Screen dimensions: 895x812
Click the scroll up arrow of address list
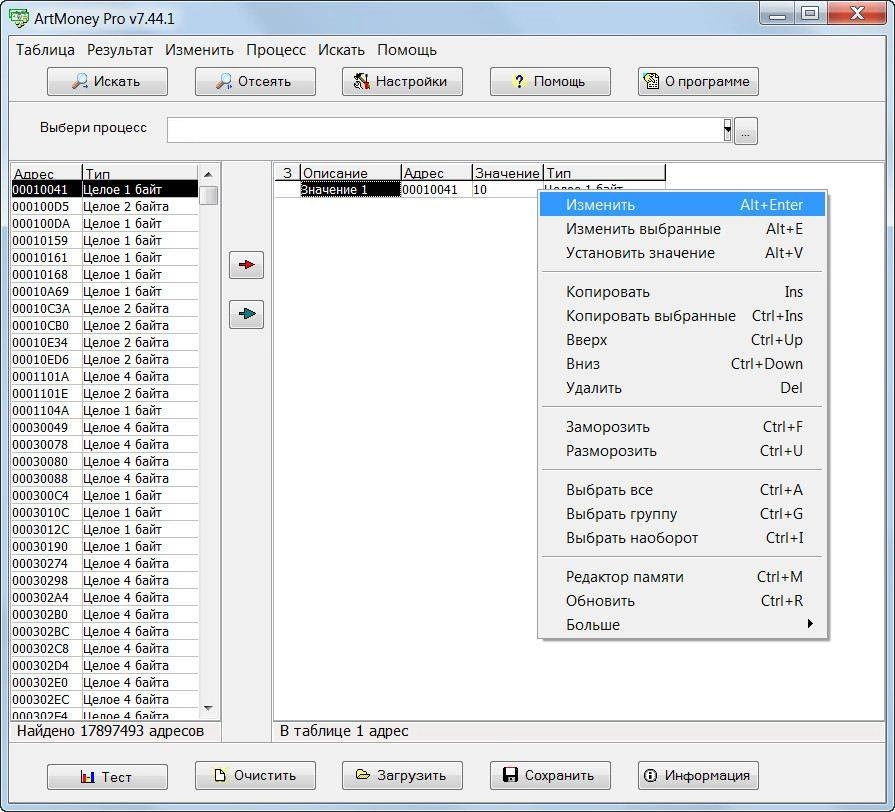pos(208,175)
